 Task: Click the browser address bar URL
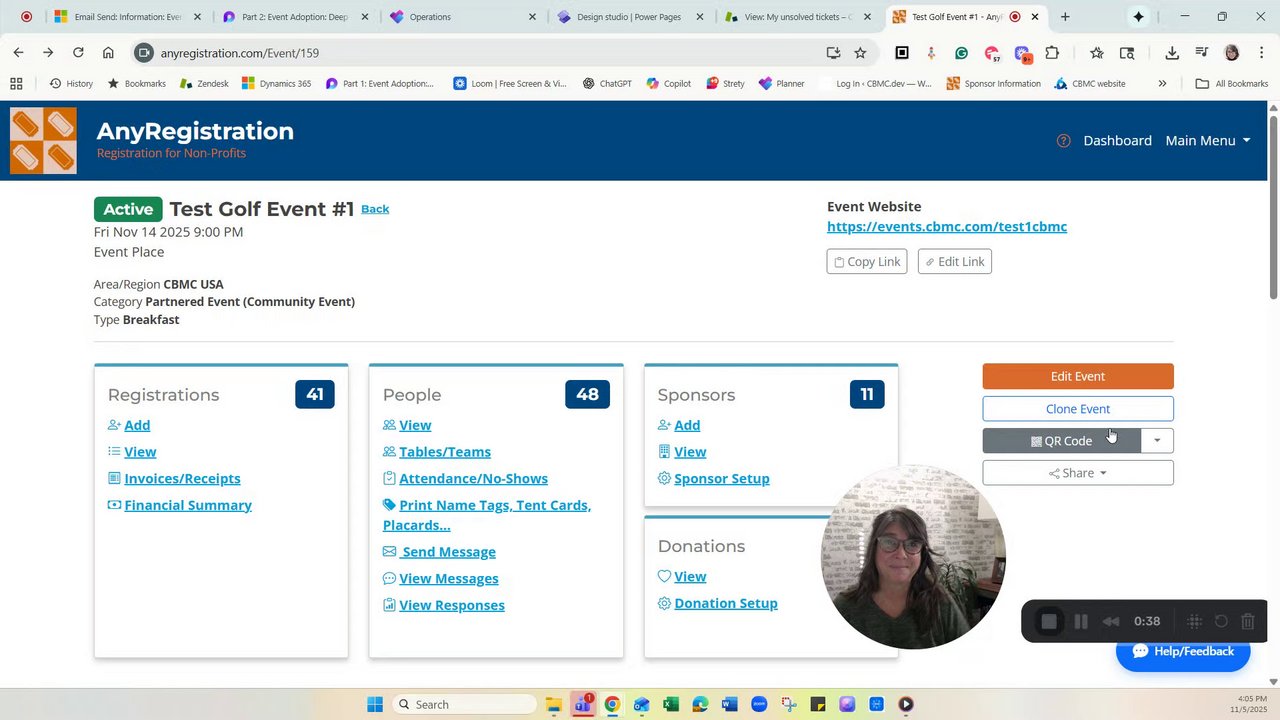[x=239, y=53]
